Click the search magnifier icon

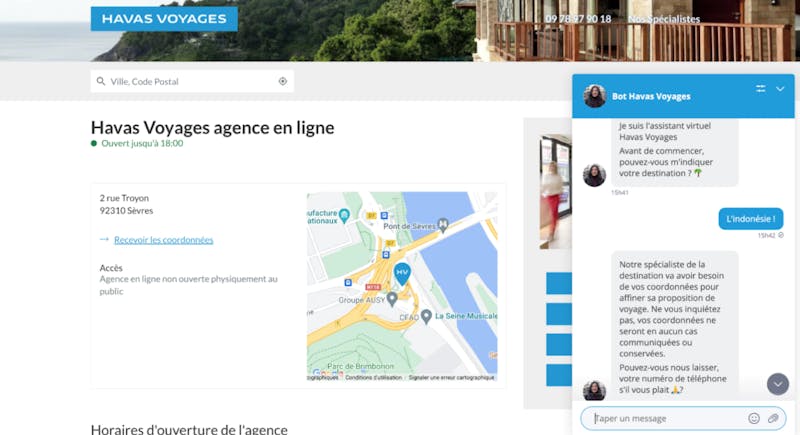[101, 81]
